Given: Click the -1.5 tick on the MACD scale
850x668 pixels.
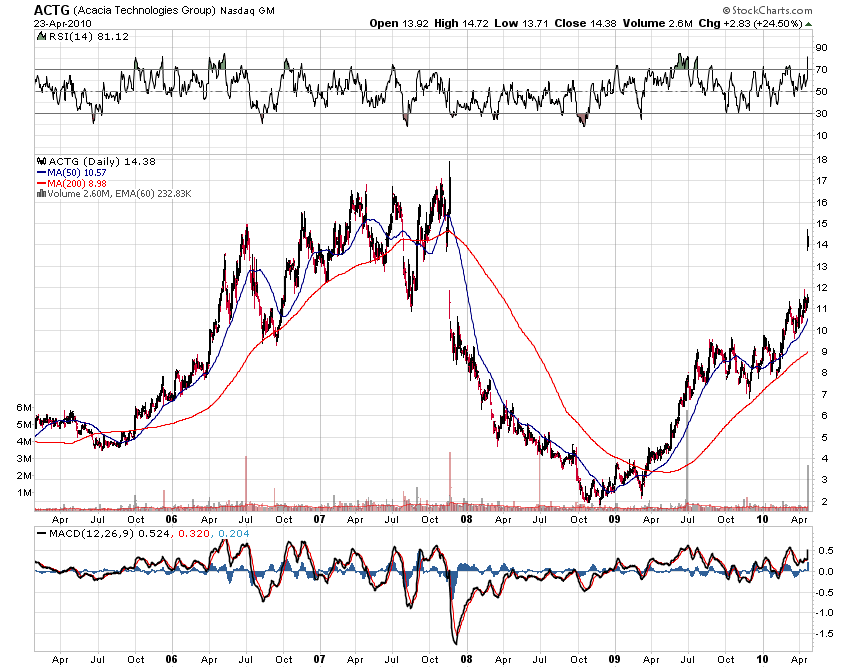Looking at the screenshot, I should 825,633.
